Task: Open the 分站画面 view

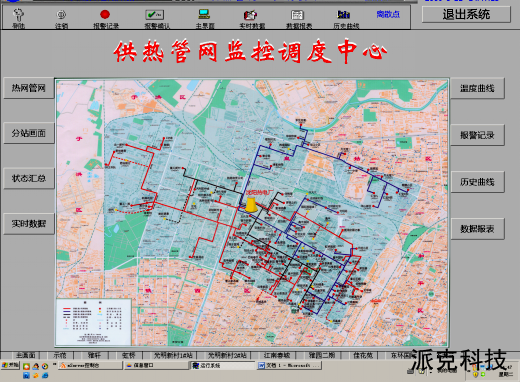Action: [29, 133]
